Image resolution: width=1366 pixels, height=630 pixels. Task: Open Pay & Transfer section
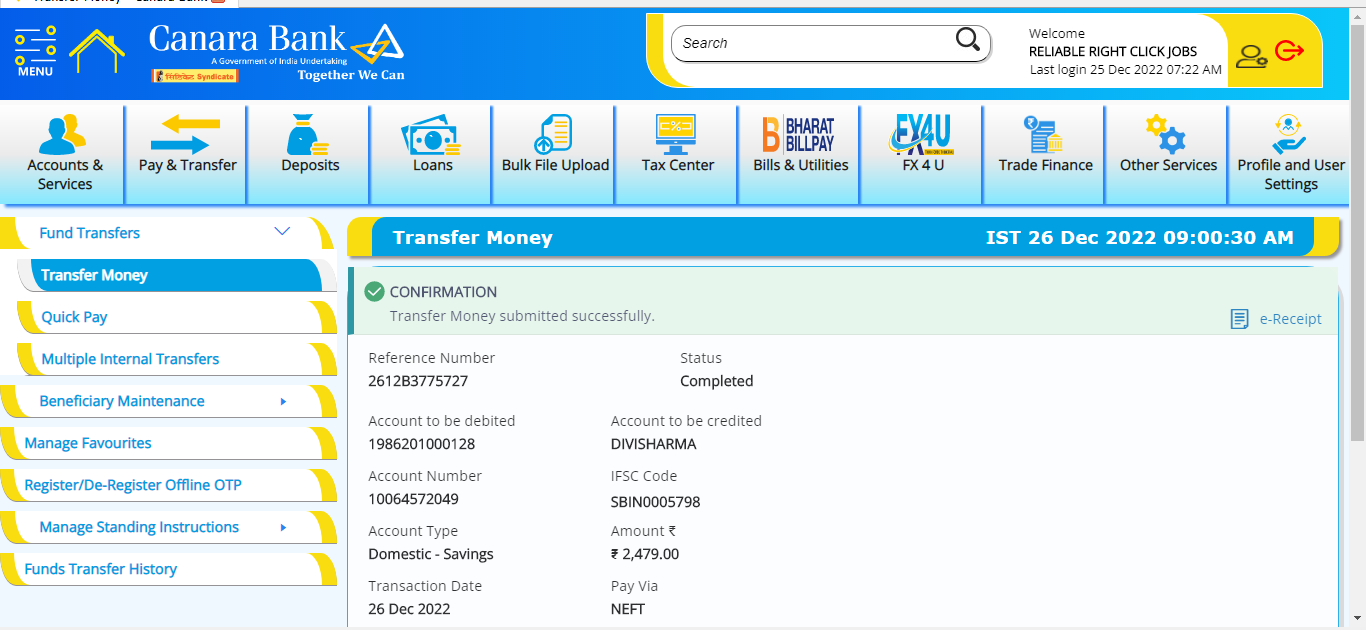[x=187, y=154]
